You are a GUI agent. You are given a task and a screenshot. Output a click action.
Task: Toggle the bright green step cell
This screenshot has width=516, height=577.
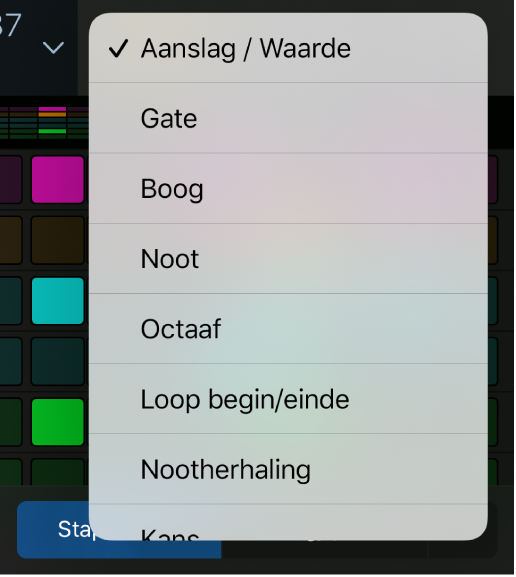click(x=58, y=422)
